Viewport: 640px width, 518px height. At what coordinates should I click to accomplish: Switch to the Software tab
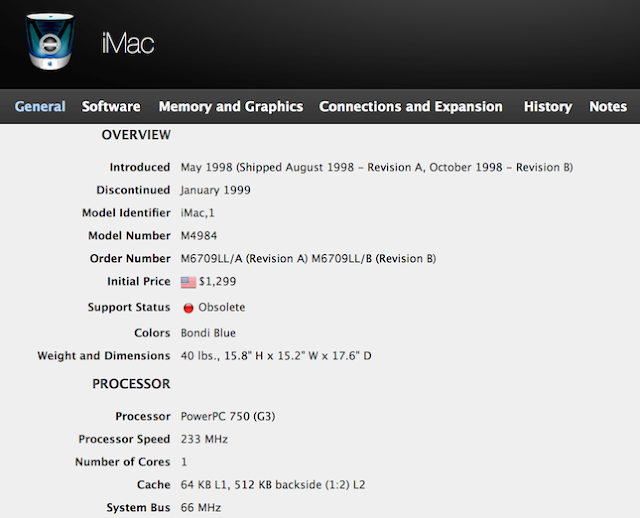coord(111,107)
